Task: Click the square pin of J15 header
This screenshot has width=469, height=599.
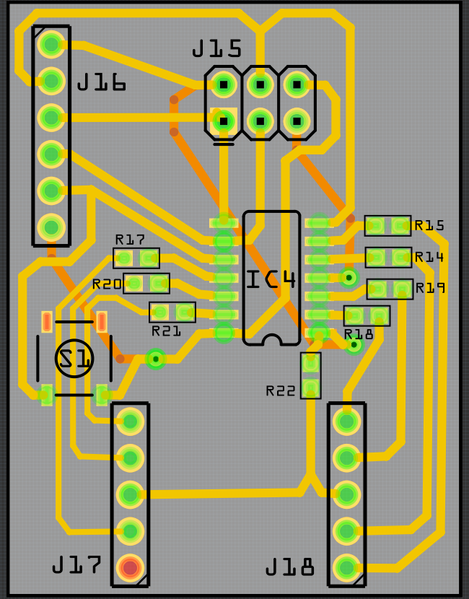Action: point(224,121)
